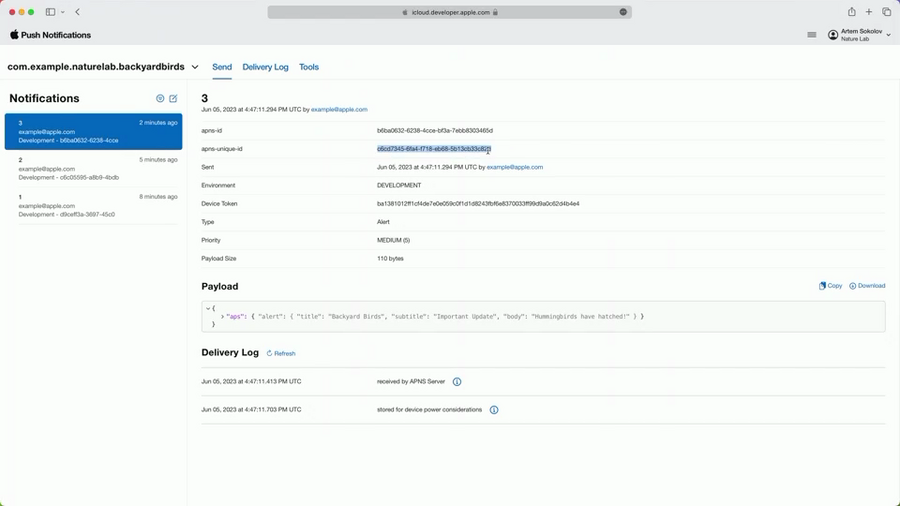The image size is (900, 506).
Task: Select notification 3 in the list
Action: (94, 131)
